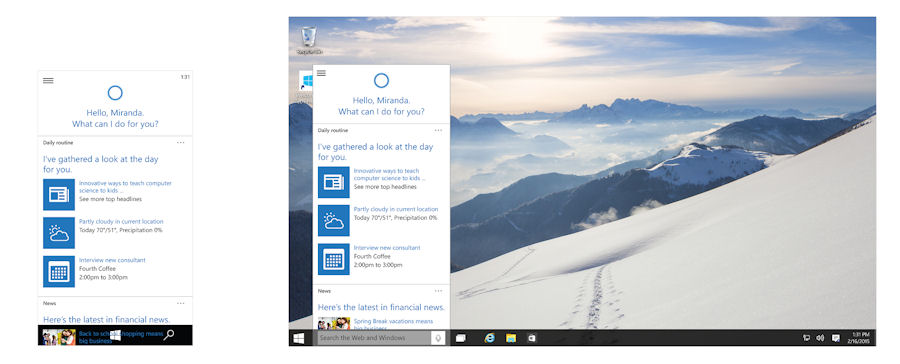Open 'Interview new consultant' link on desktop
The height and width of the screenshot is (364, 900).
pyautogui.click(x=387, y=248)
